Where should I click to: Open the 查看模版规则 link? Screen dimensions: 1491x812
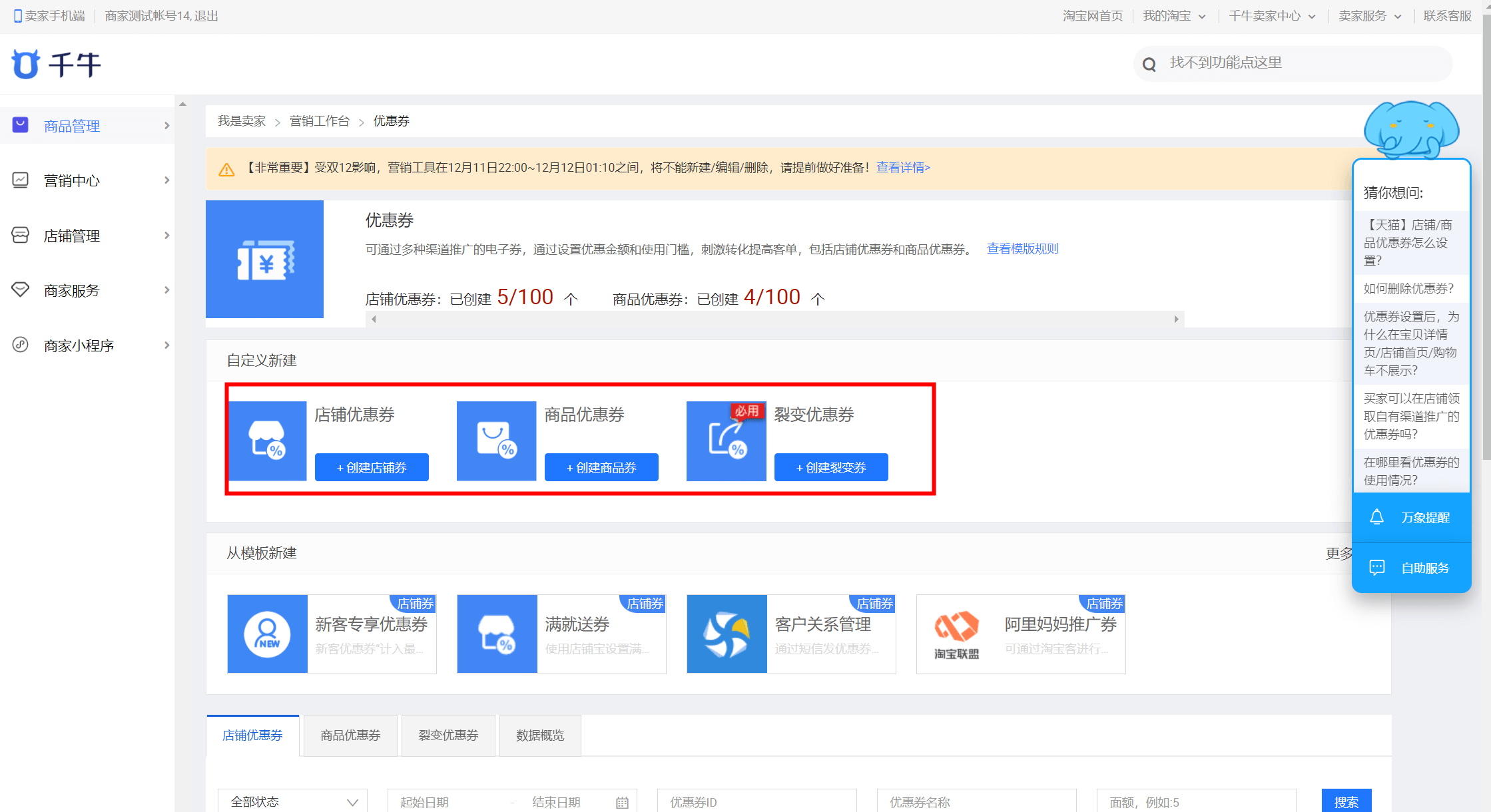[x=1022, y=249]
